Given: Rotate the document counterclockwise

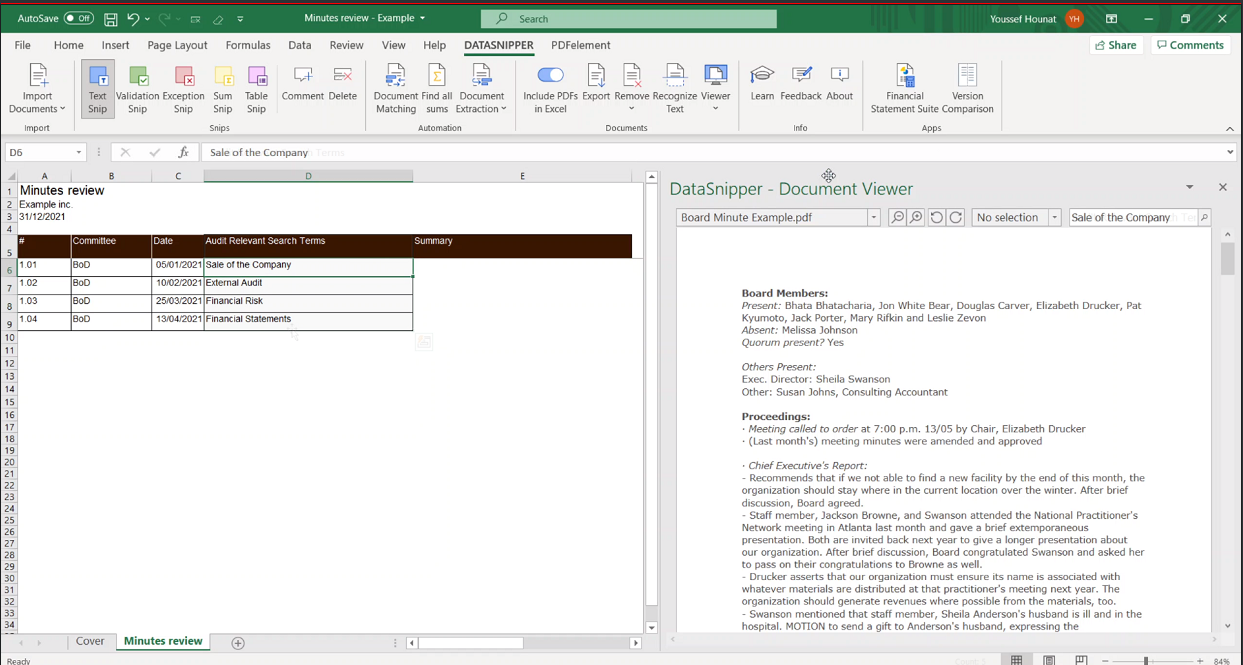Looking at the screenshot, I should tap(937, 217).
